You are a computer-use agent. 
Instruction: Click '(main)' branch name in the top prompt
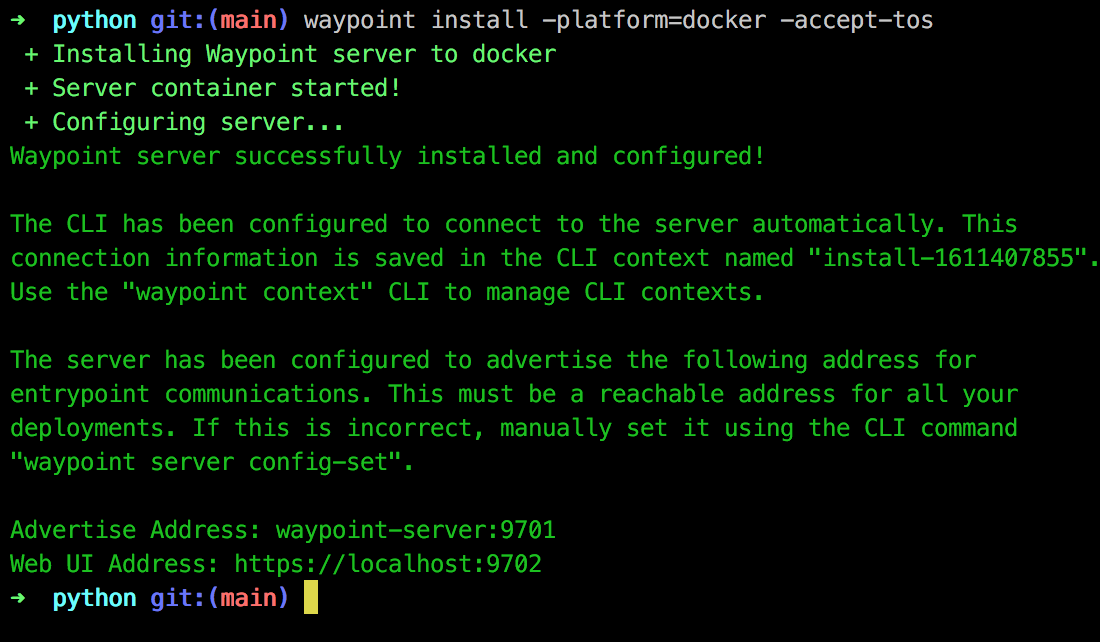(248, 20)
